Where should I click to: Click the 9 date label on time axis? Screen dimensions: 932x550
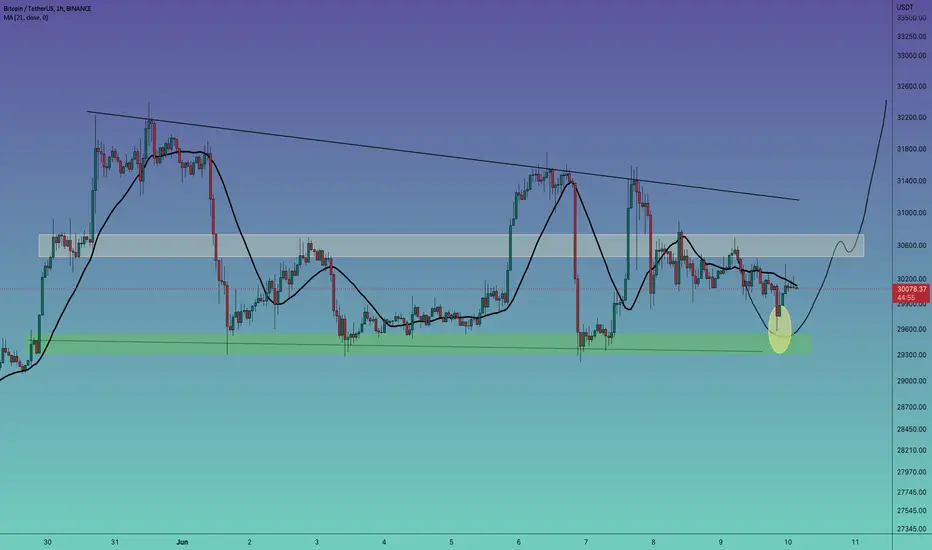[x=720, y=542]
